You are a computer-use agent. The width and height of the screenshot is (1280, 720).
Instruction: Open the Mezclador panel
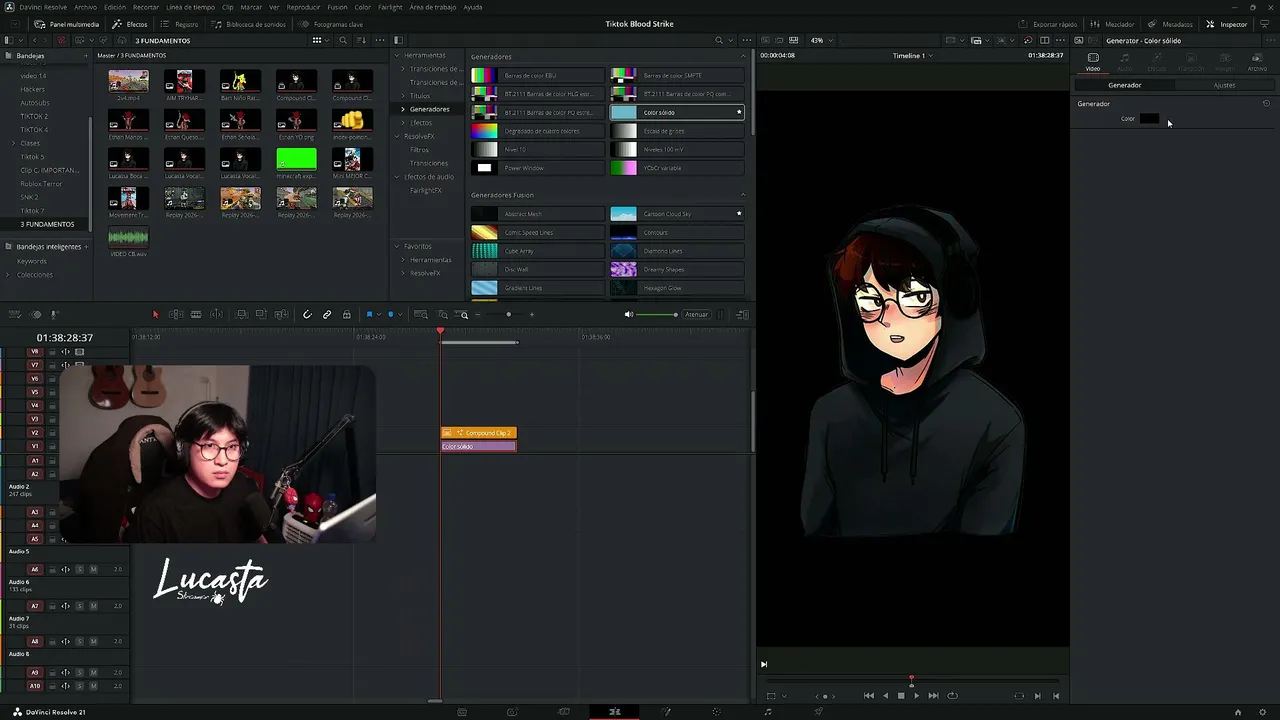pos(1113,24)
